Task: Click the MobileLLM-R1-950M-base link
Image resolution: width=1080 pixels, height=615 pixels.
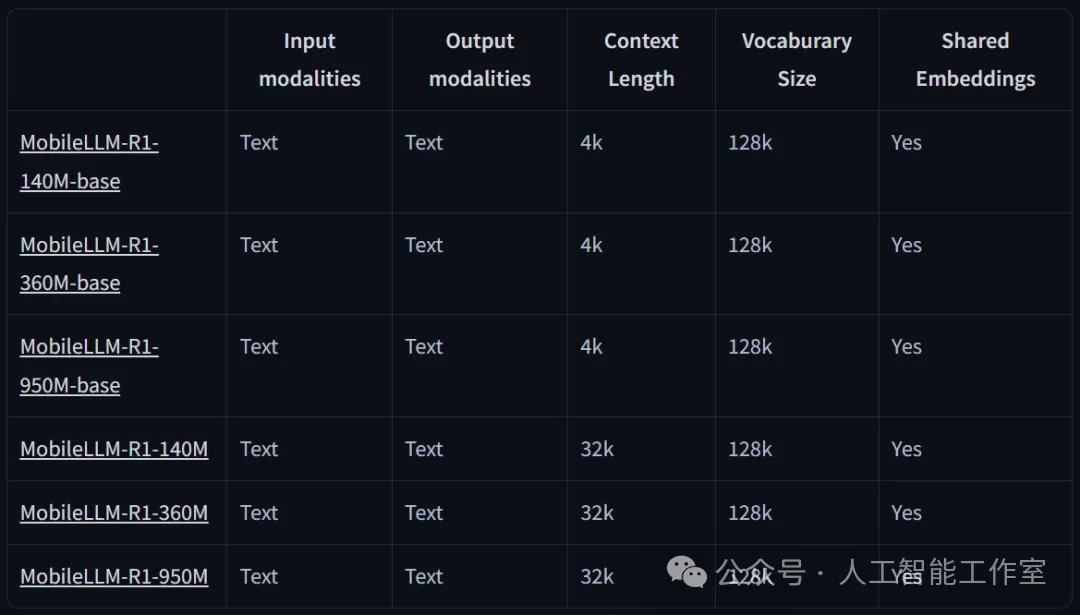Action: [x=89, y=365]
